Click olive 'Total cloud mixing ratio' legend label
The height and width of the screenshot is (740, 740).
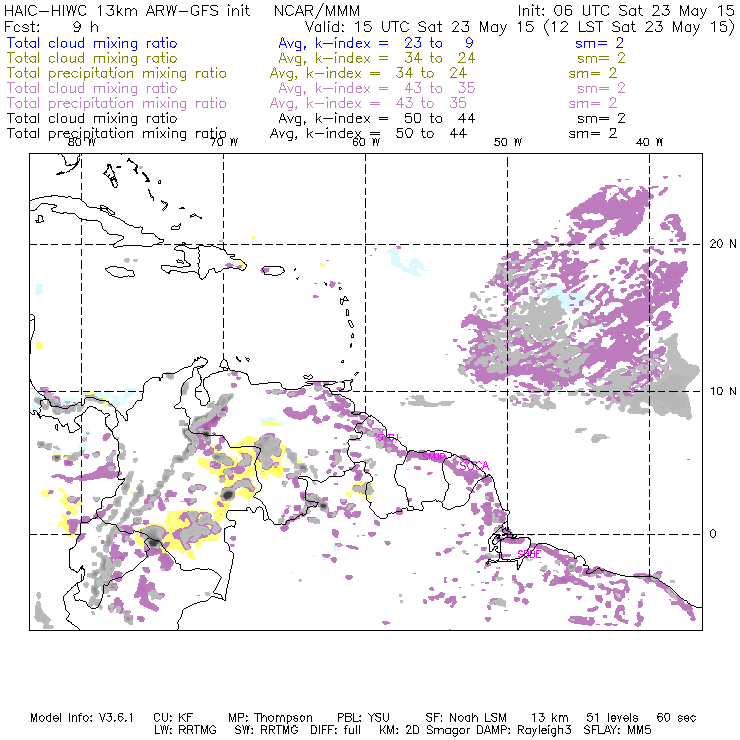pos(92,59)
